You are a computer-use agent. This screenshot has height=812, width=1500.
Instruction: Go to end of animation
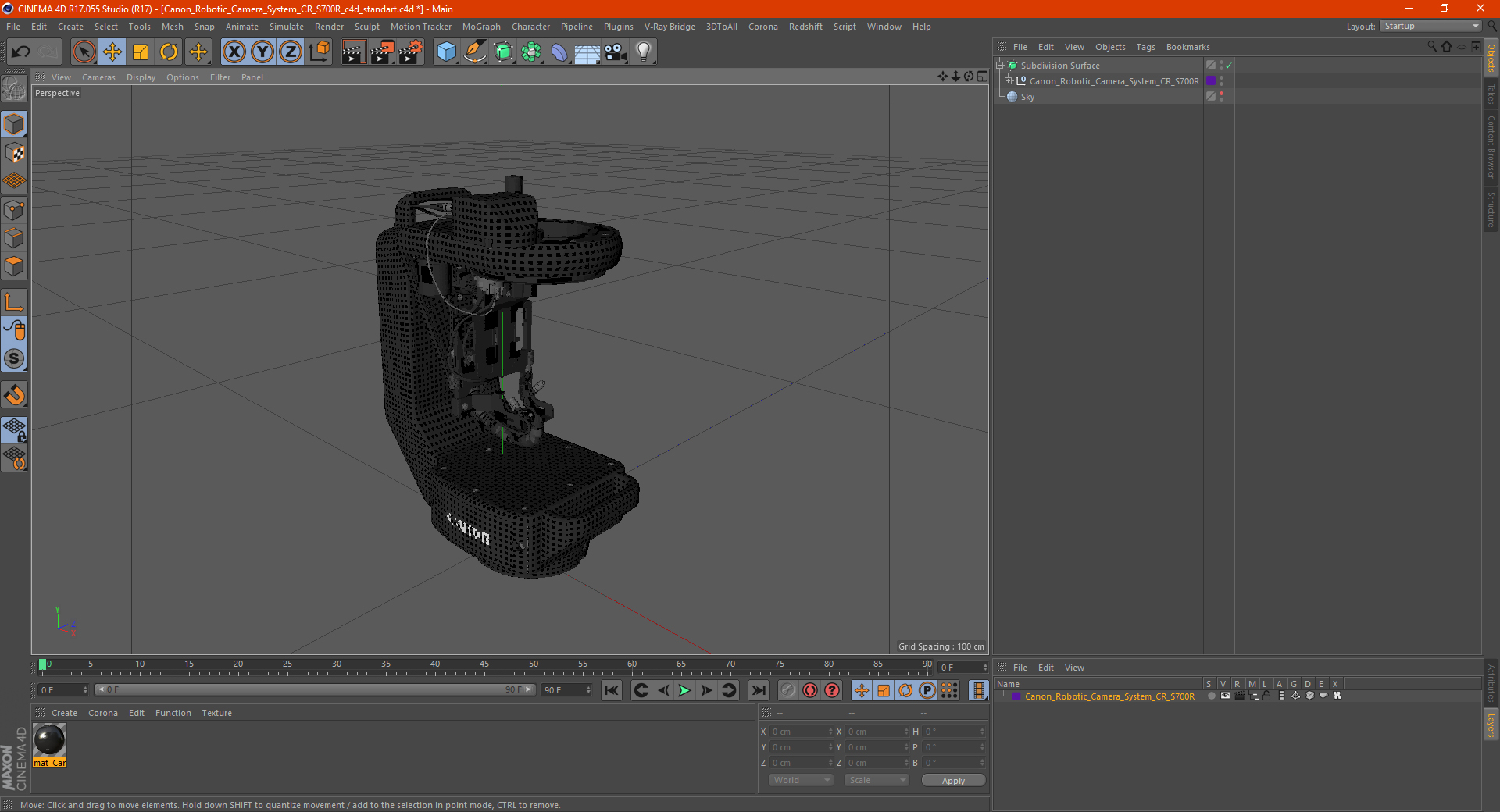point(758,690)
